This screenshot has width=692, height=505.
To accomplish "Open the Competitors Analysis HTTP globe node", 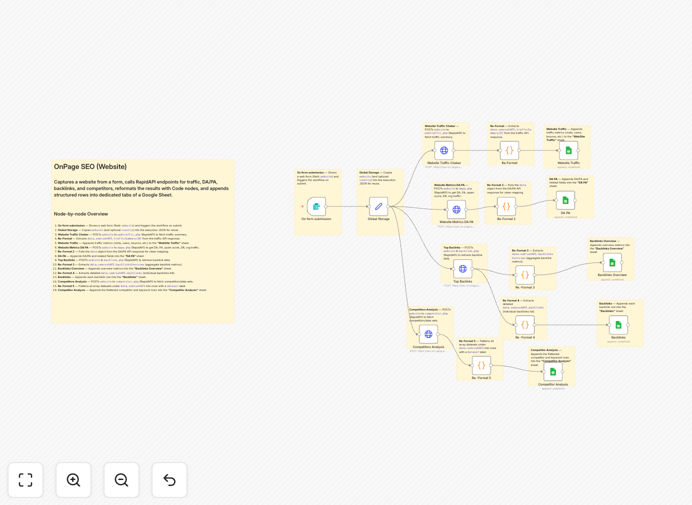I will tap(428, 335).
